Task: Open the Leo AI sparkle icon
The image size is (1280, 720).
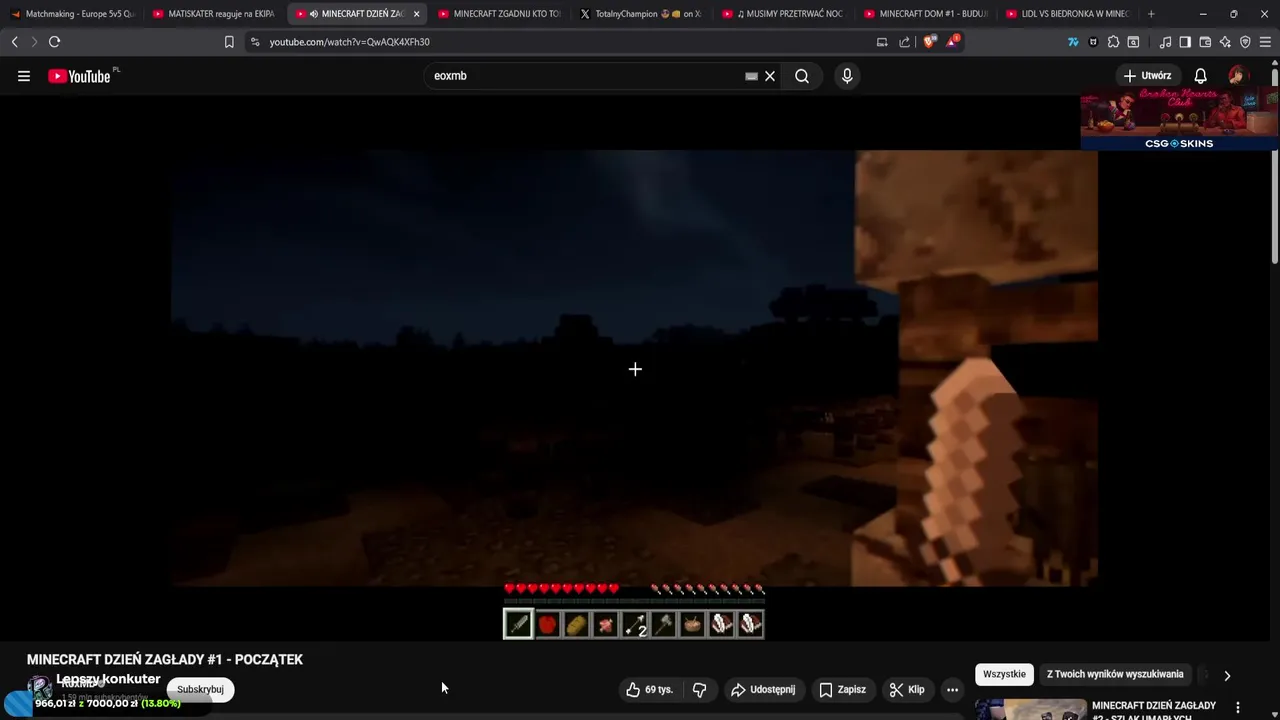Action: [x=1225, y=42]
